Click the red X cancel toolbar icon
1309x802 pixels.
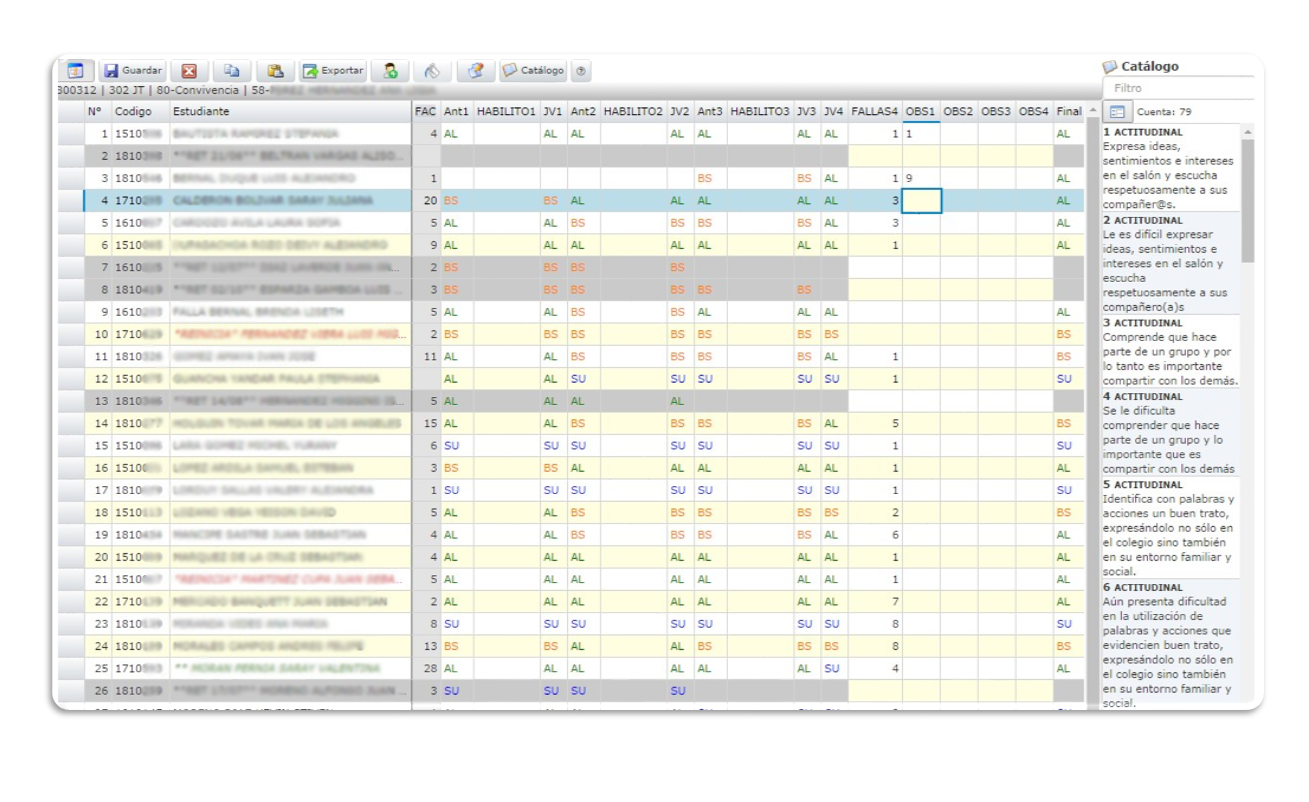[189, 71]
